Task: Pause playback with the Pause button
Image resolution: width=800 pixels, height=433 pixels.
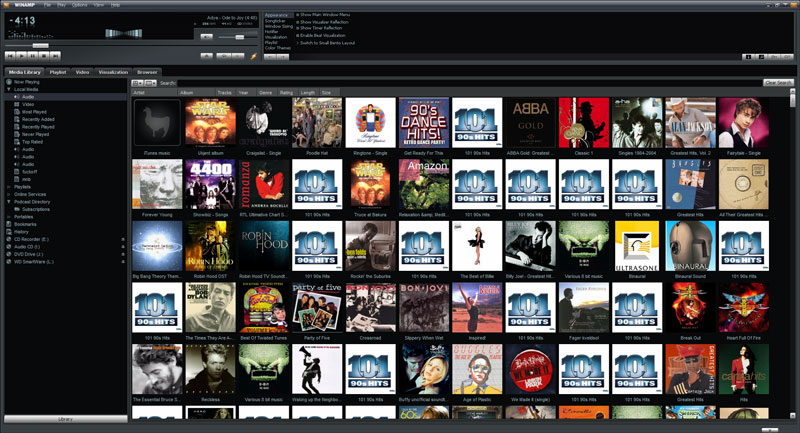Action: click(x=33, y=56)
